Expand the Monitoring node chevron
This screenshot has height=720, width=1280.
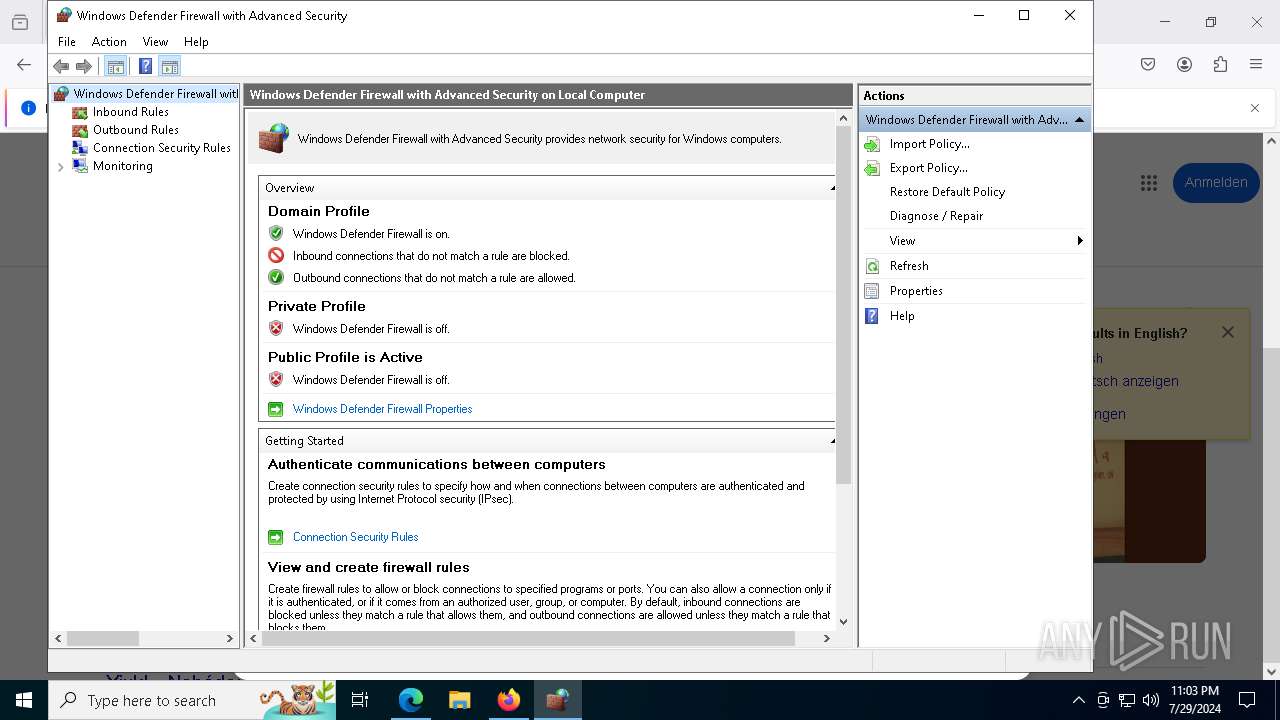pos(61,167)
